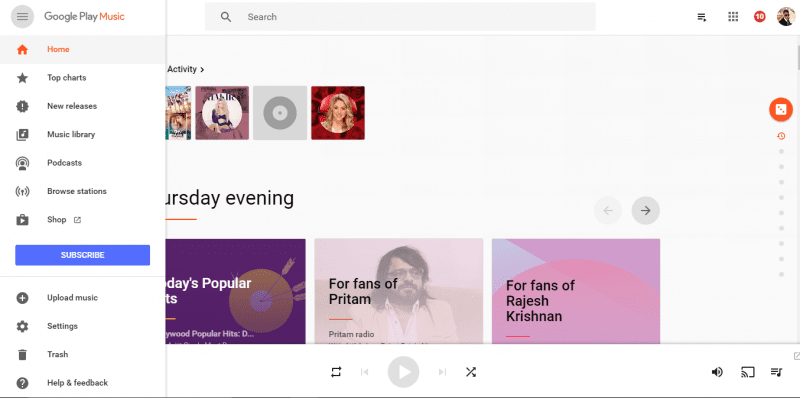This screenshot has height=398, width=800.
Task: Click the Podcasts icon in sidebar
Action: tap(22, 163)
